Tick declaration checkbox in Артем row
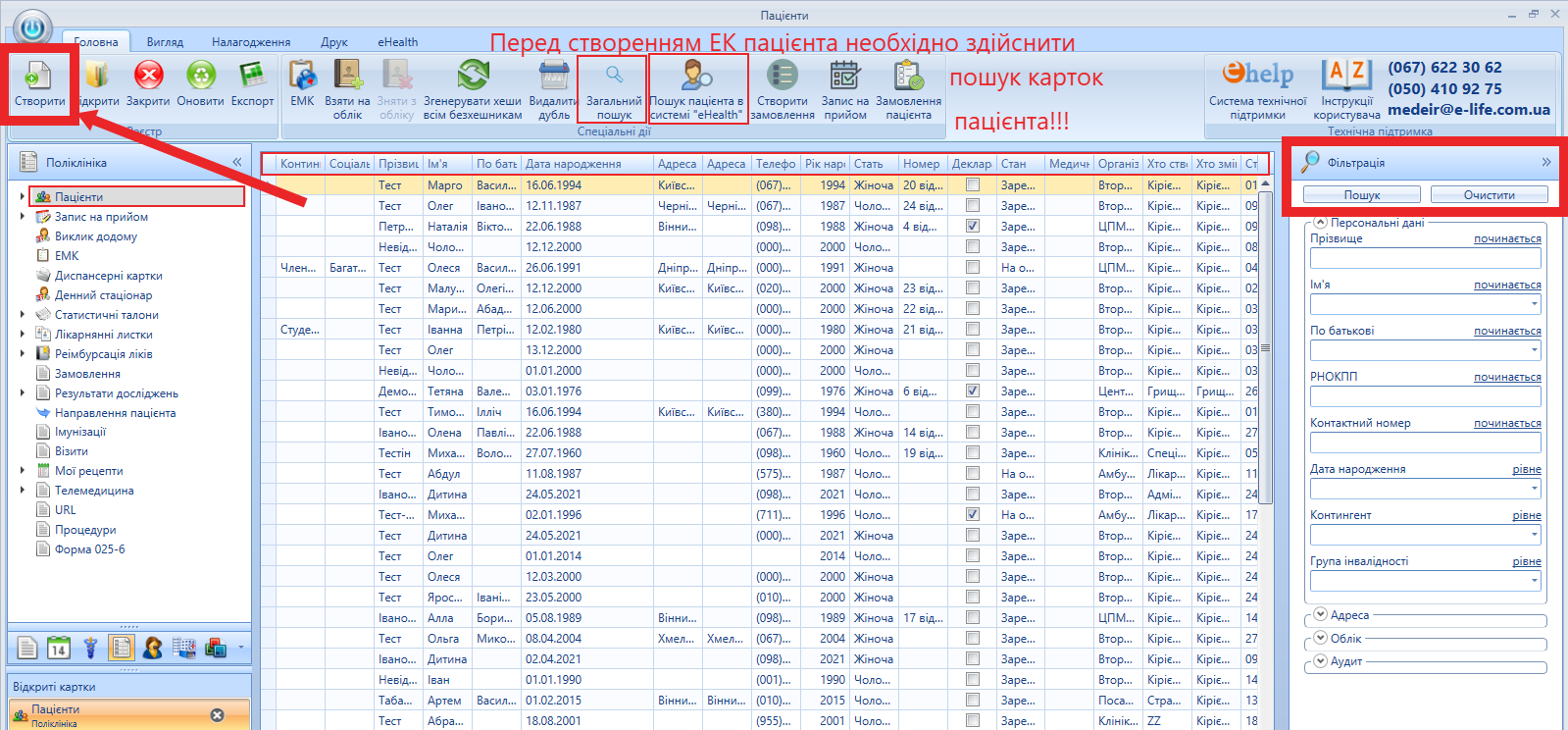The width and height of the screenshot is (1568, 730). pyautogui.click(x=973, y=700)
